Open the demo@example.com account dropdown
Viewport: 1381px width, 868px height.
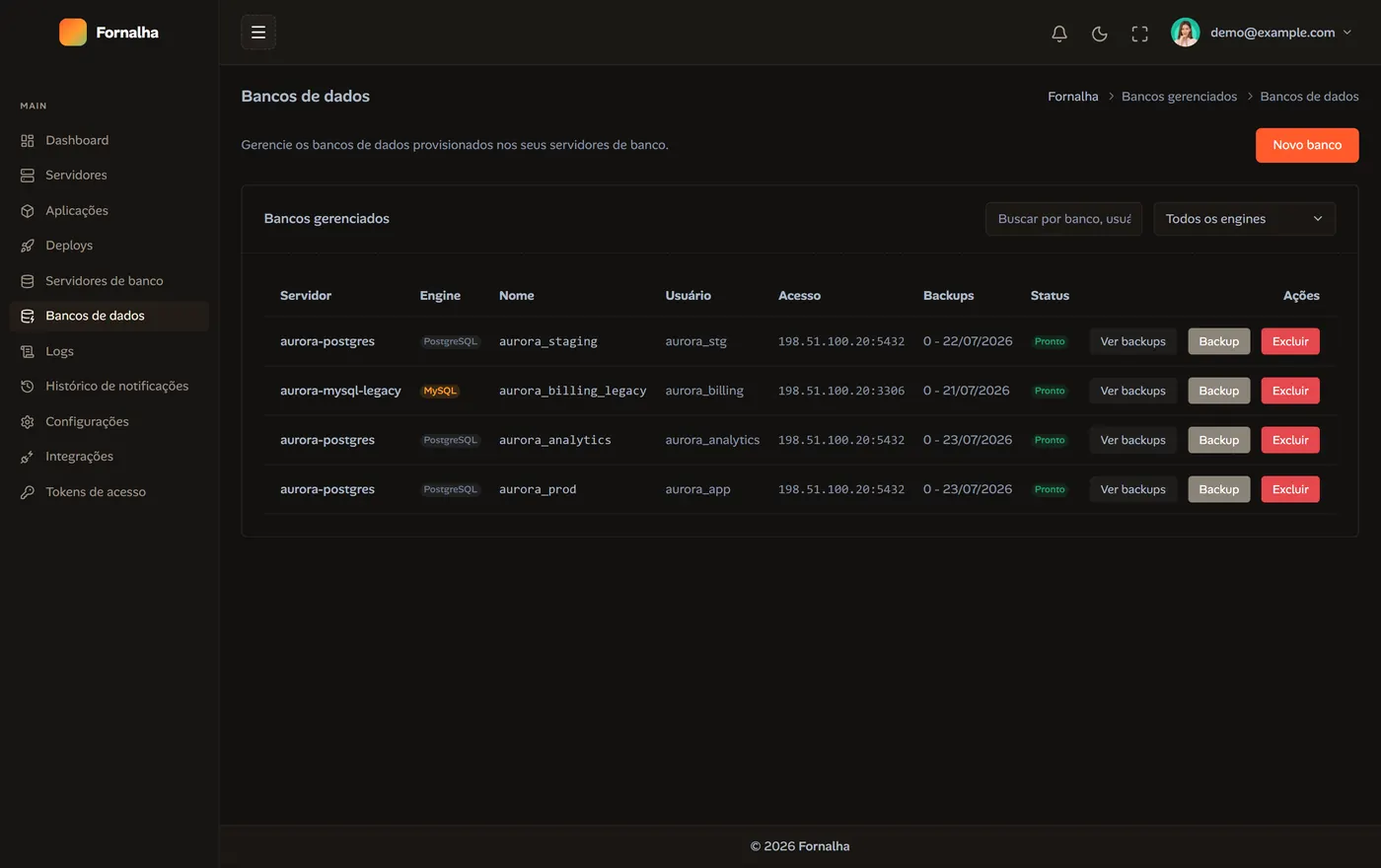1262,33
